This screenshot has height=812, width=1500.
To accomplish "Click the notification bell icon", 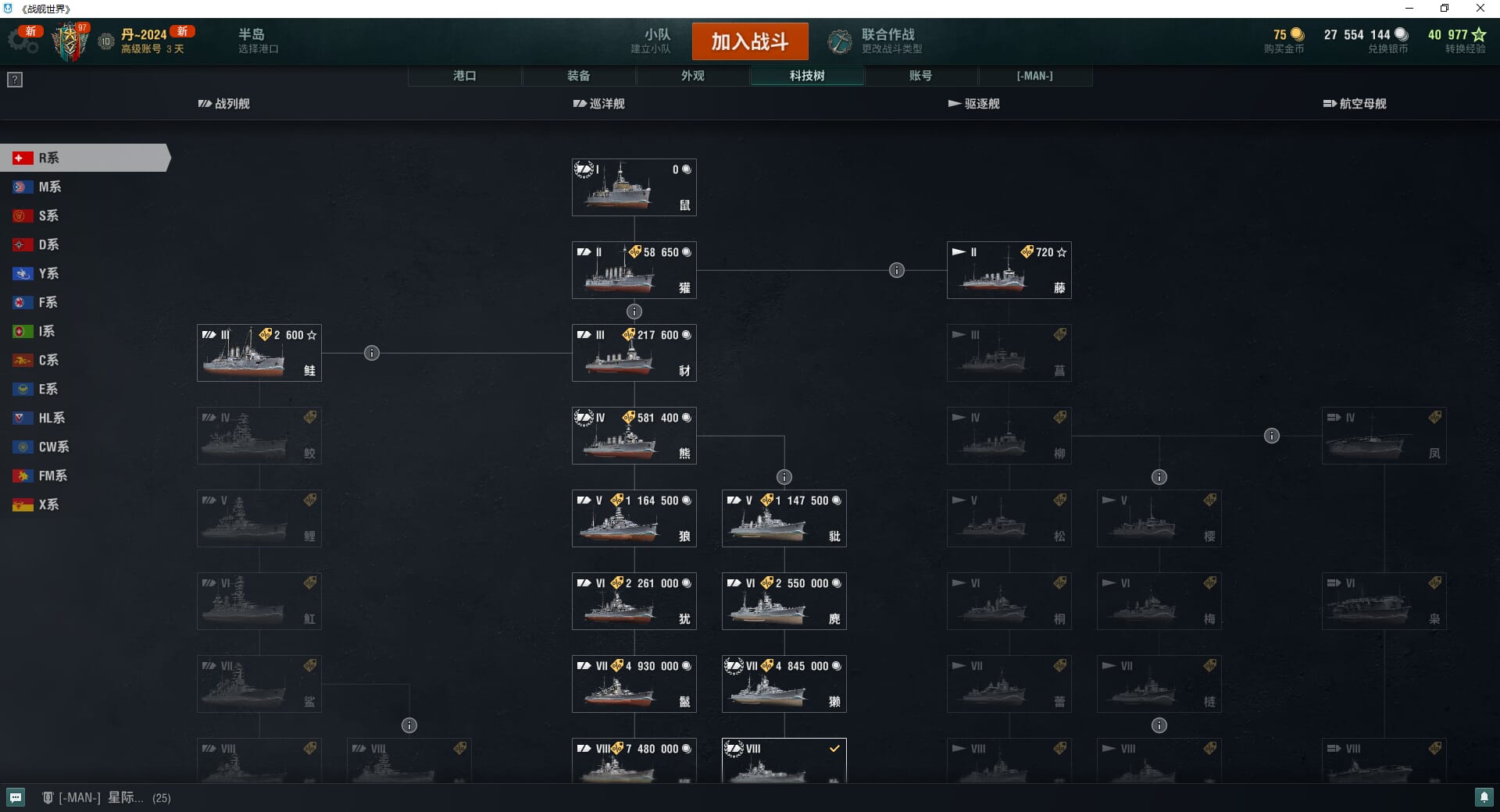I will click(1484, 797).
